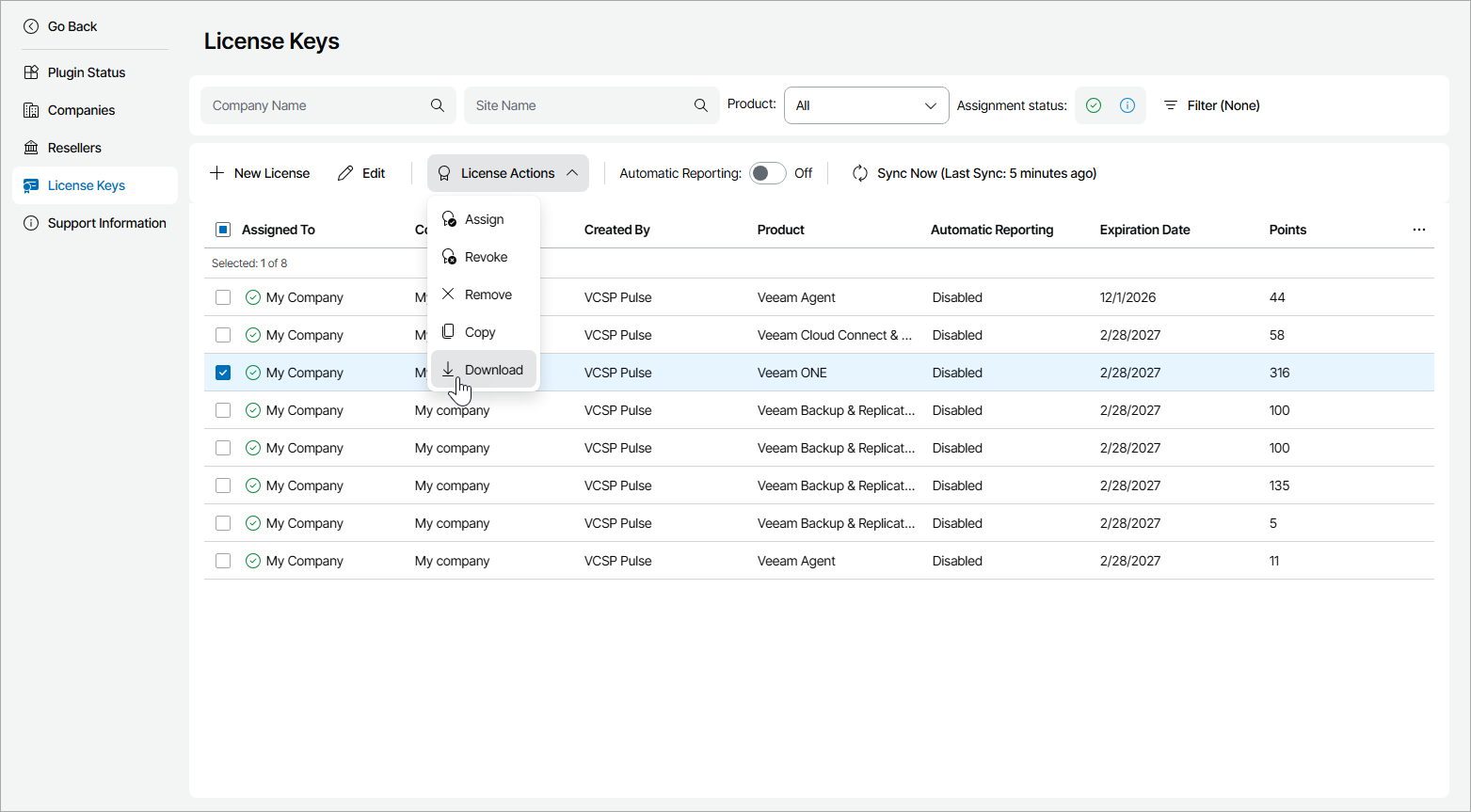Check the Veeam Cloud Connect row checkbox
This screenshot has width=1471, height=812.
[x=223, y=335]
